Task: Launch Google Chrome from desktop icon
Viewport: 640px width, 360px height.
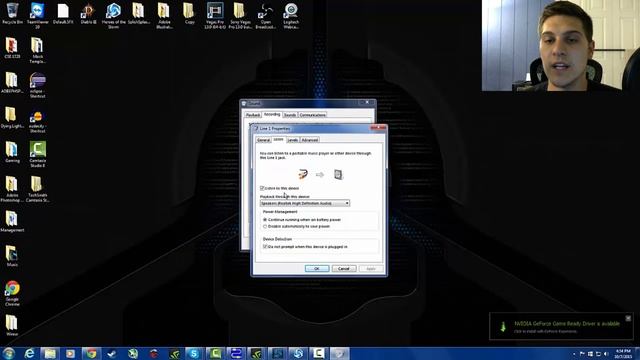Action: click(x=12, y=293)
